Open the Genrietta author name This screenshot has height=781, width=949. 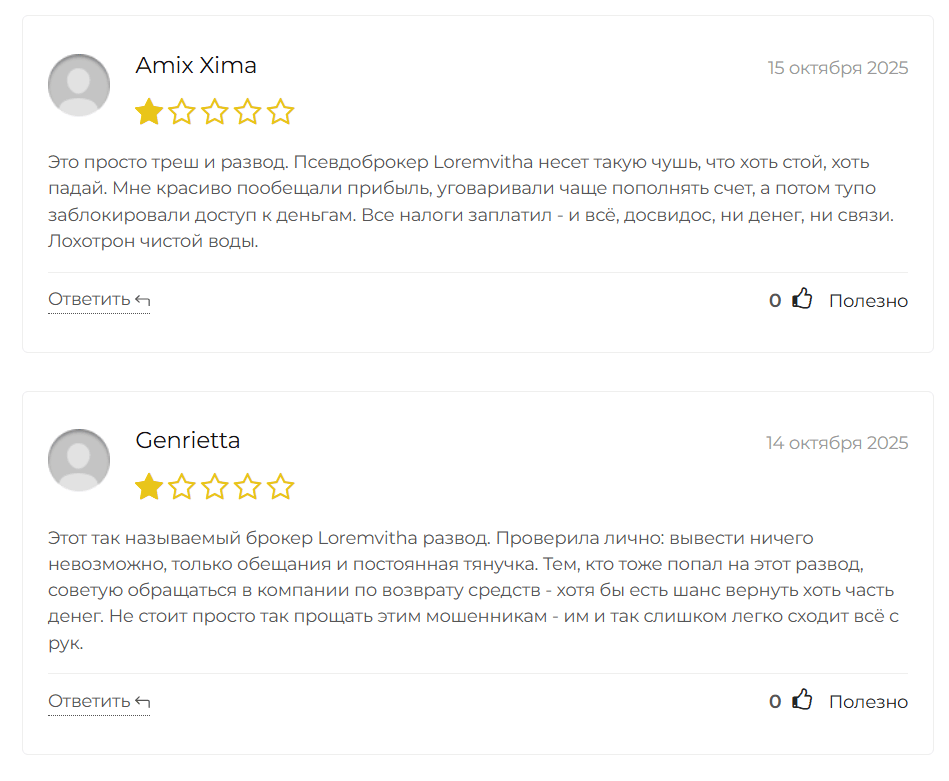pos(188,441)
